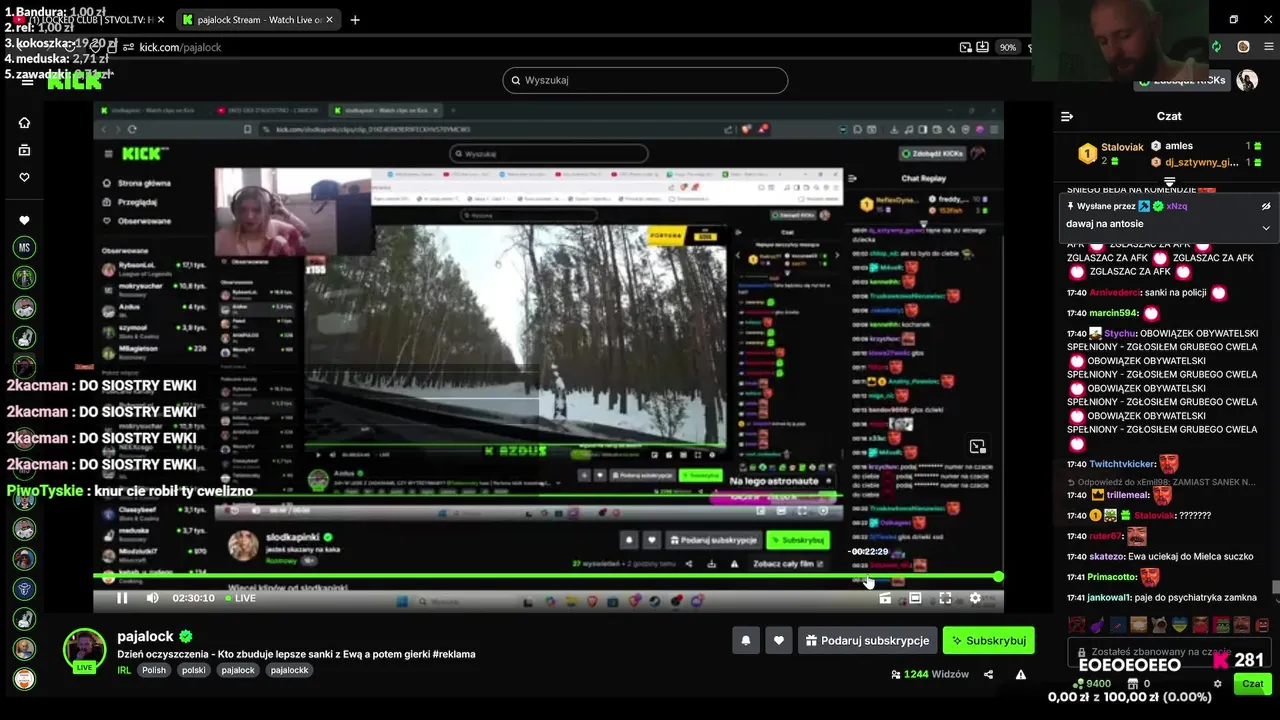Click username trillemeal in chat
Image resolution: width=1280 pixels, height=720 pixels.
[1128, 495]
